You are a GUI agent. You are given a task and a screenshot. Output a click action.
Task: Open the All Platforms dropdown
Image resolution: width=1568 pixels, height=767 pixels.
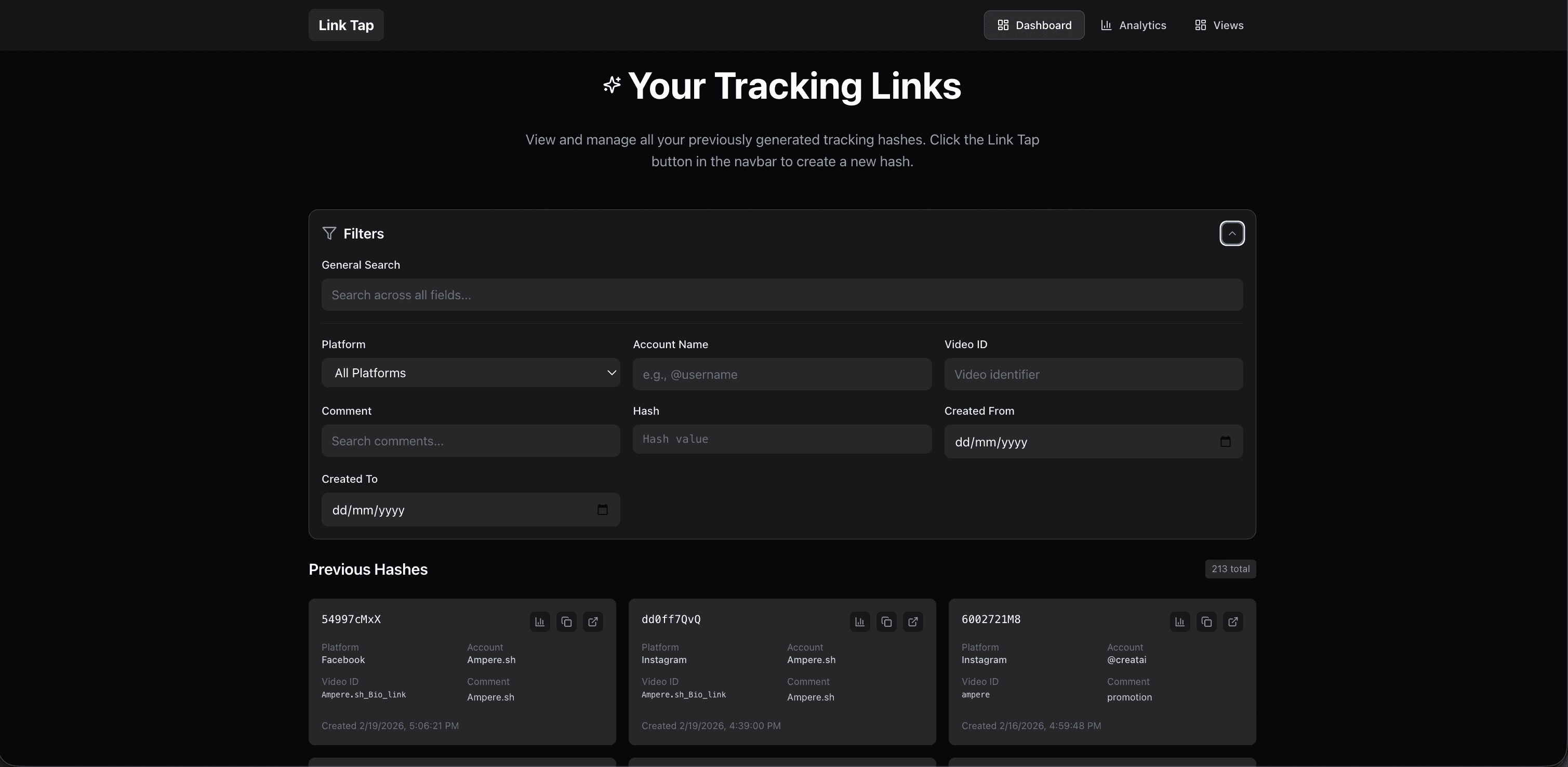click(x=471, y=373)
